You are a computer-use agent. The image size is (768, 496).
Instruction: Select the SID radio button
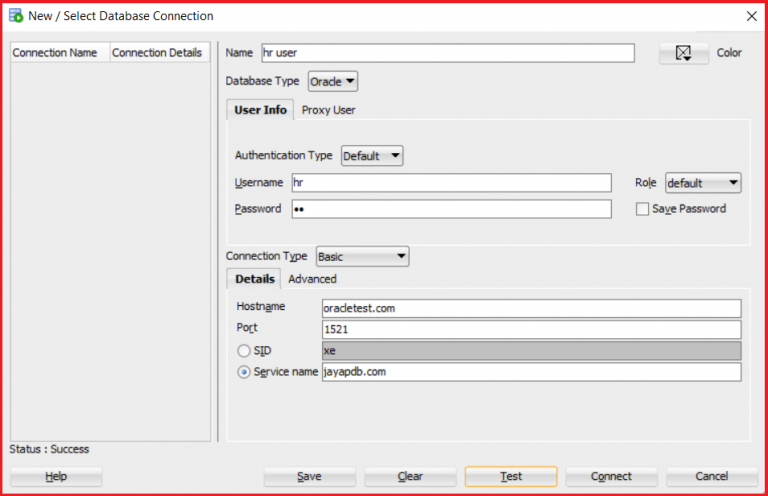tap(243, 351)
